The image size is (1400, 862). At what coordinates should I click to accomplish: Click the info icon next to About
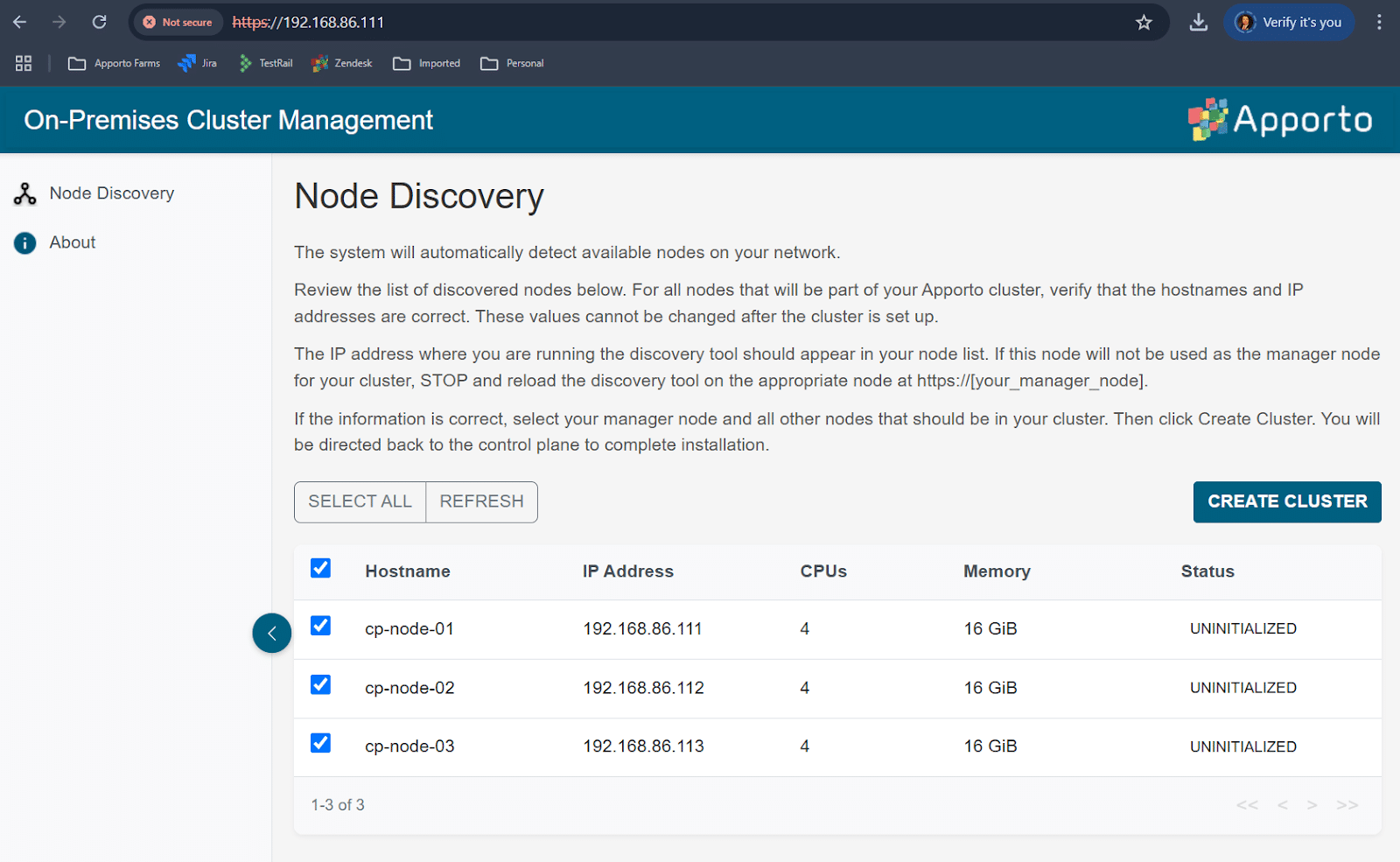click(x=24, y=242)
